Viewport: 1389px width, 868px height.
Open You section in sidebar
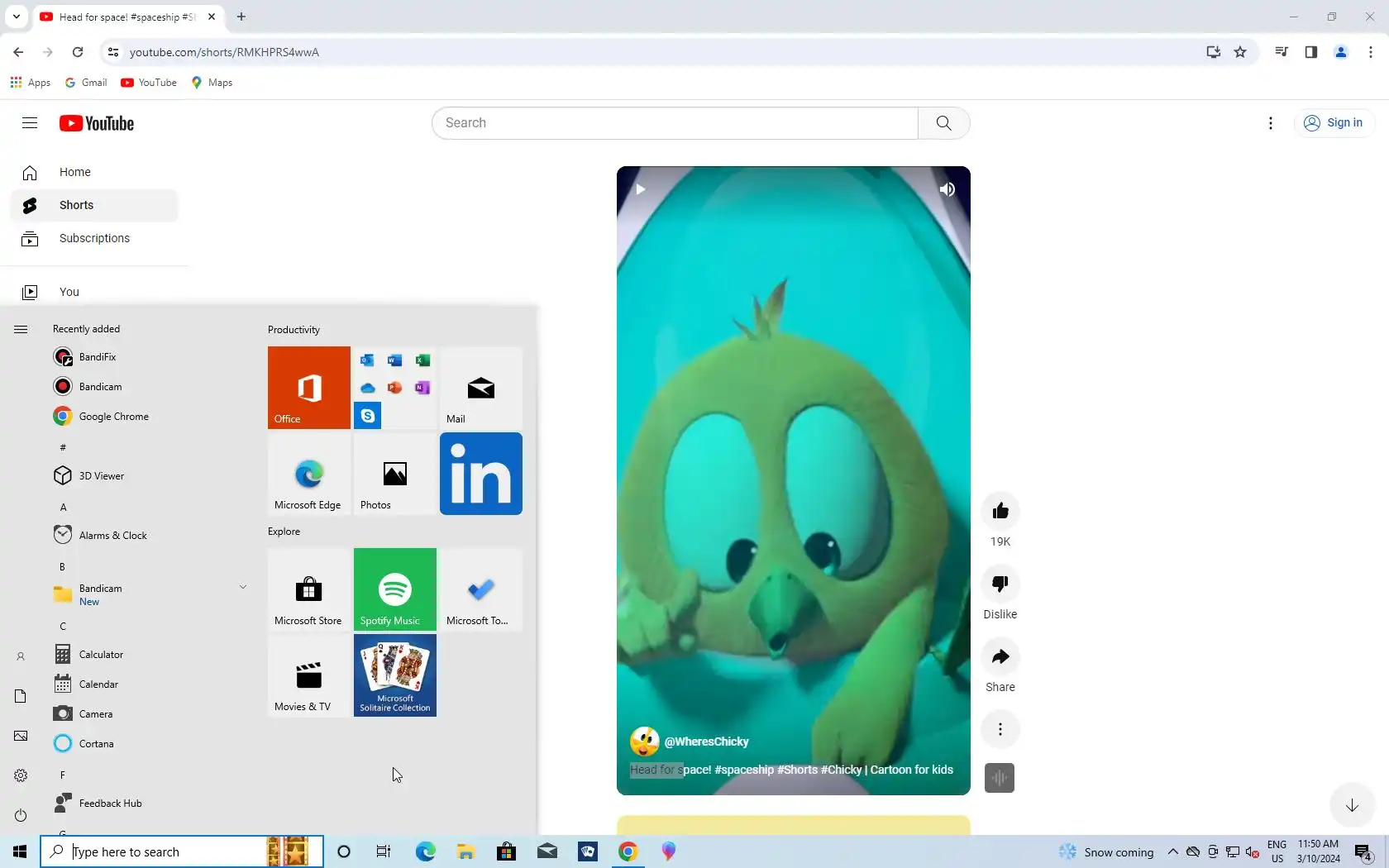(x=94, y=292)
